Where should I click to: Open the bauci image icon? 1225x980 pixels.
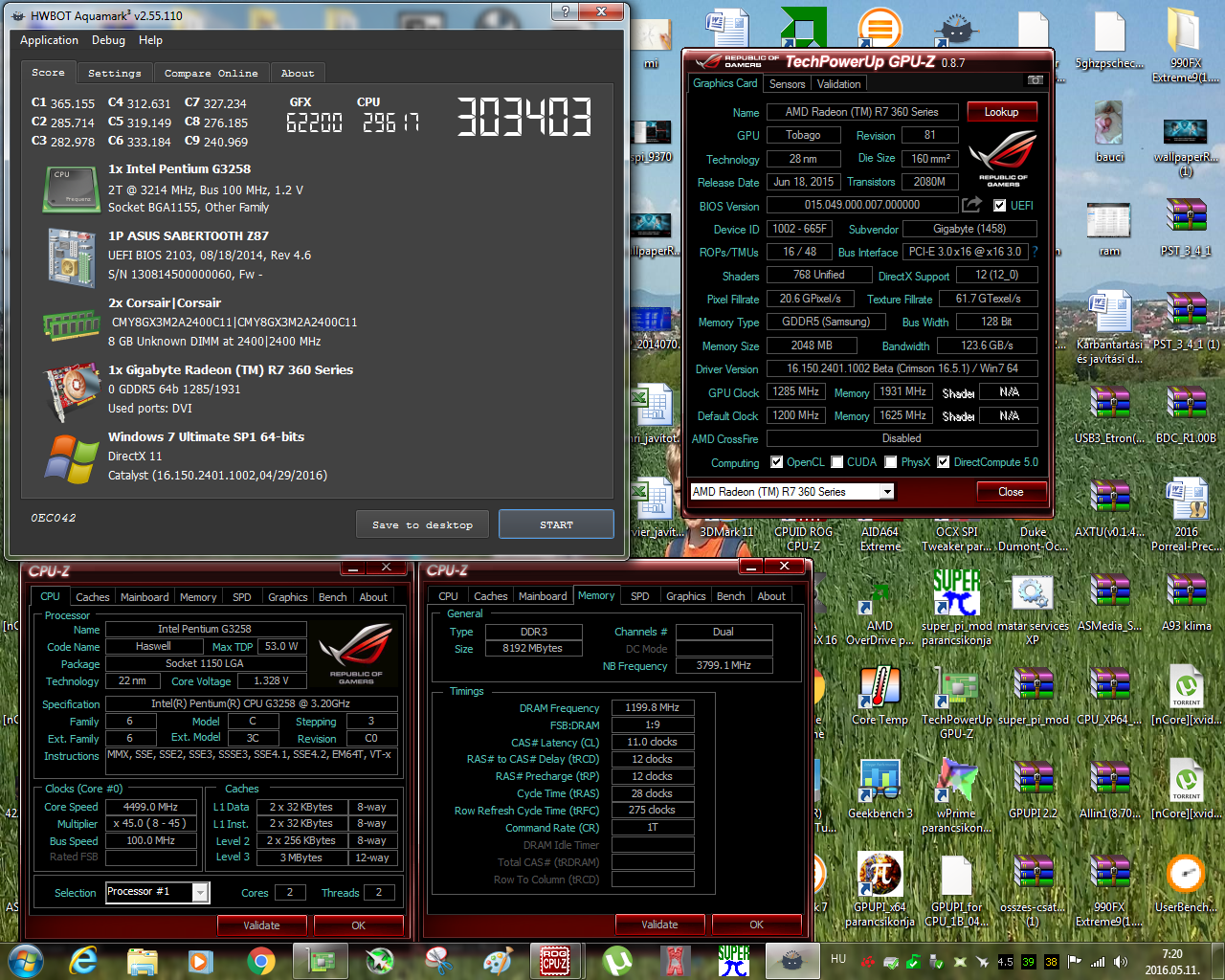1109,132
